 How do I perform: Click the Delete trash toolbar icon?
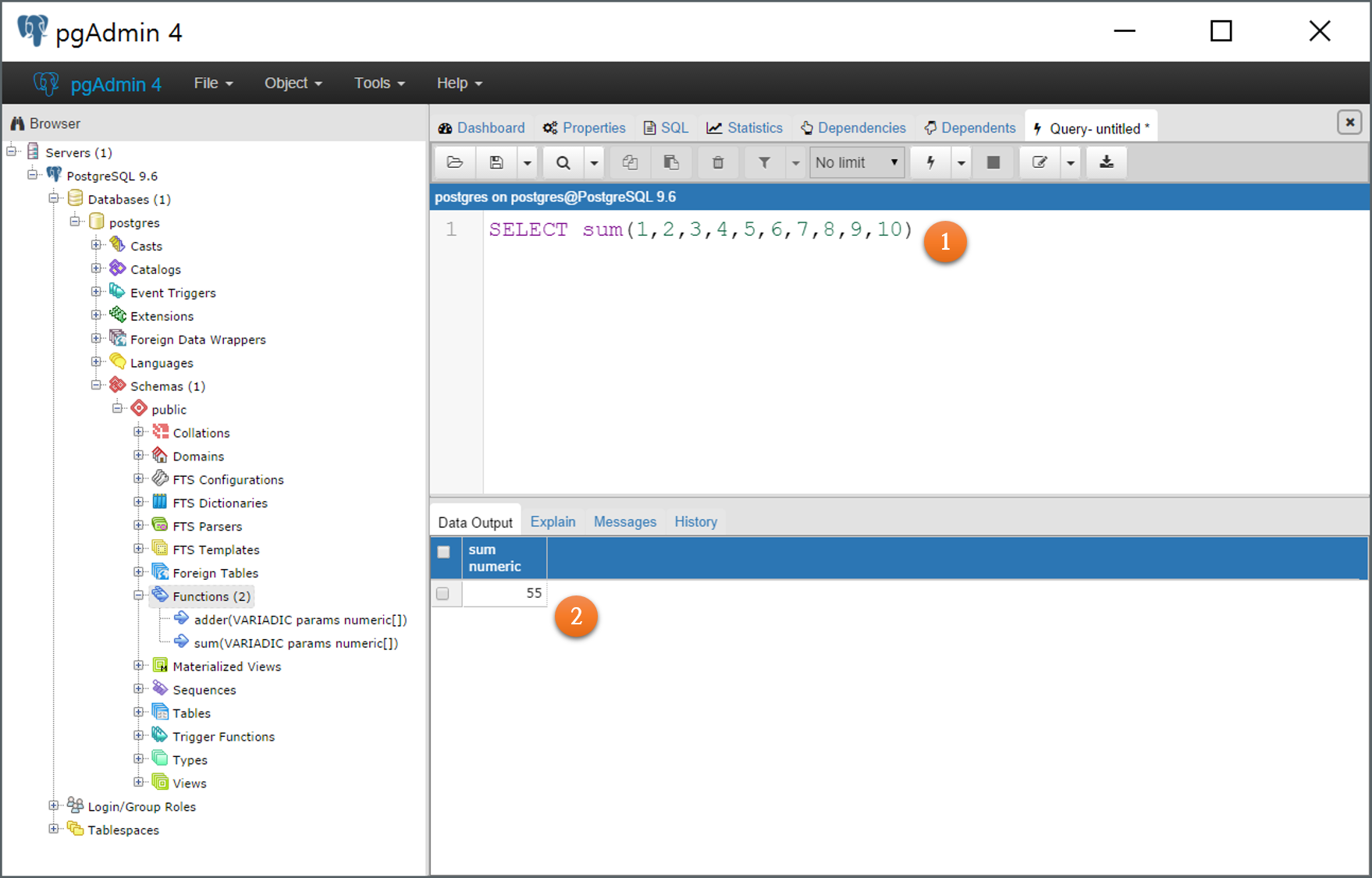[718, 162]
